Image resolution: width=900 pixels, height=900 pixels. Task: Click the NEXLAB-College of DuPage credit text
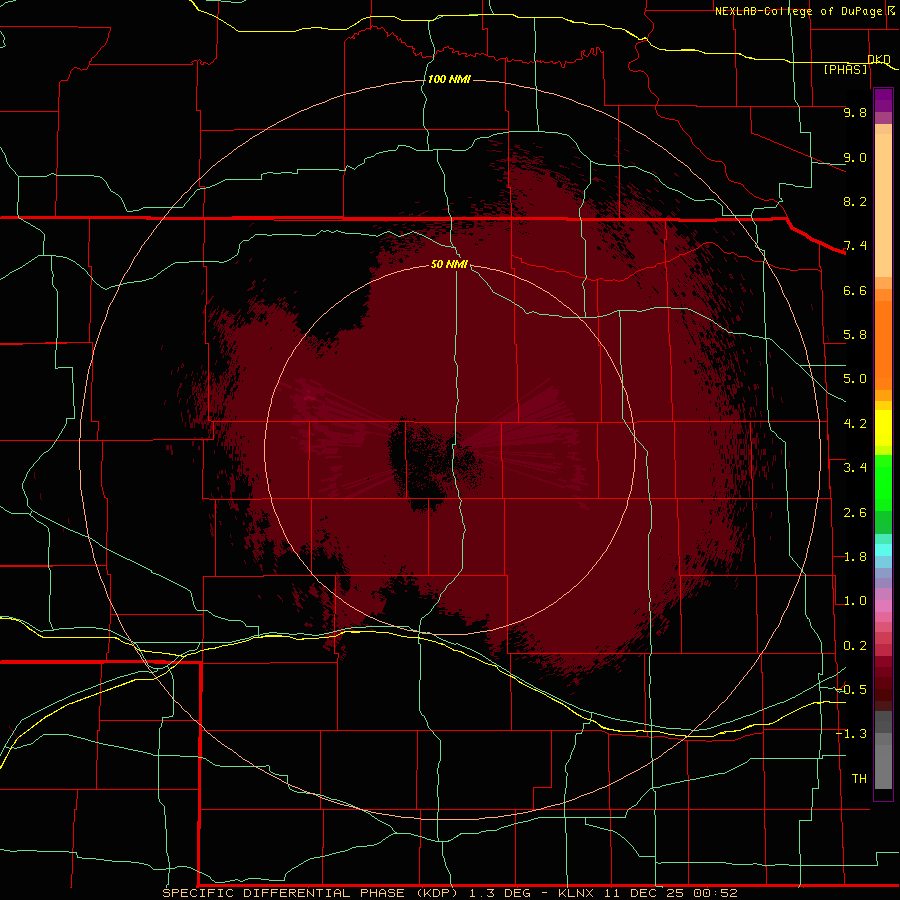(798, 11)
